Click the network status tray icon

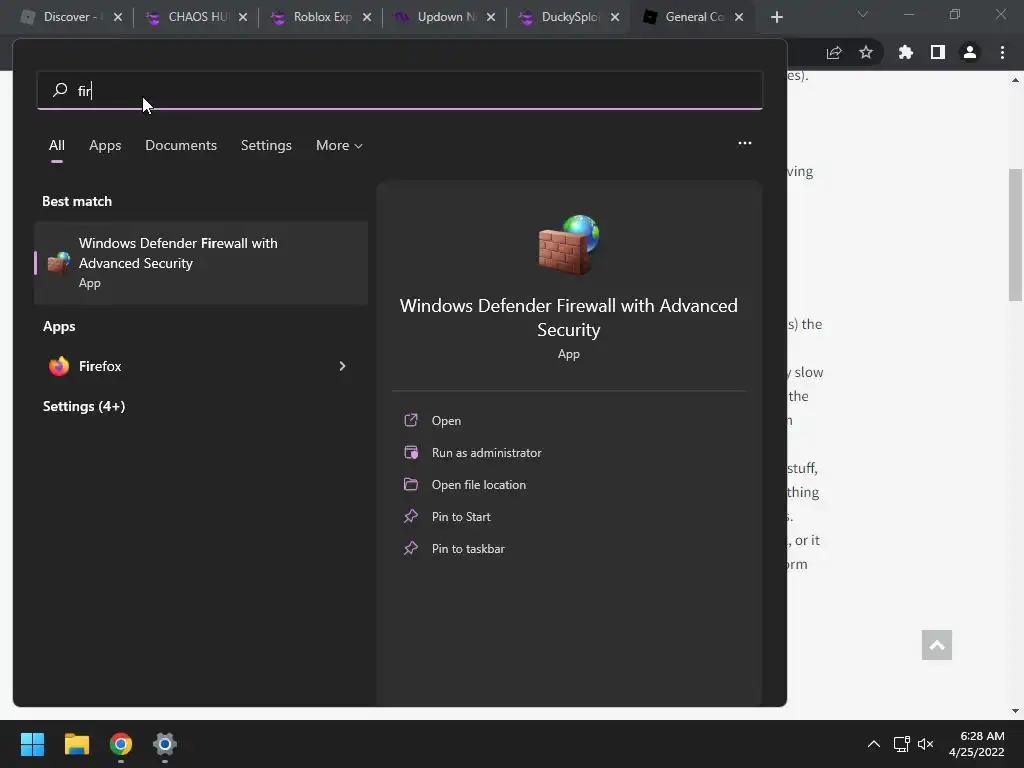902,744
